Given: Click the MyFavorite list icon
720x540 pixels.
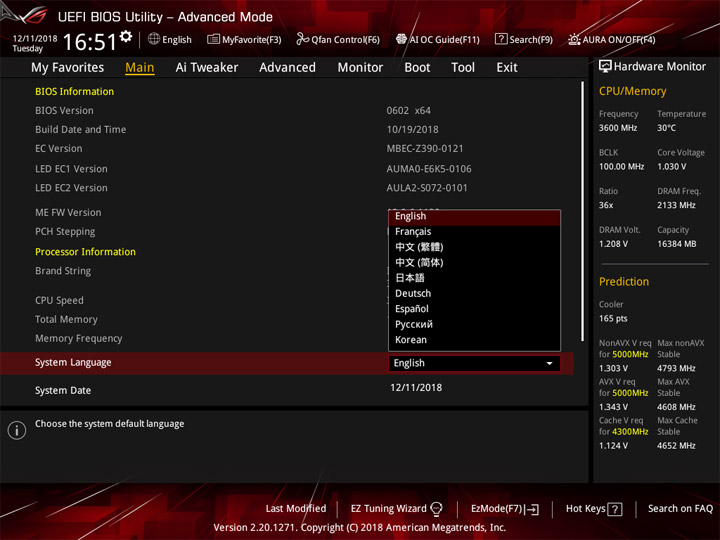Looking at the screenshot, I should pyautogui.click(x=213, y=39).
